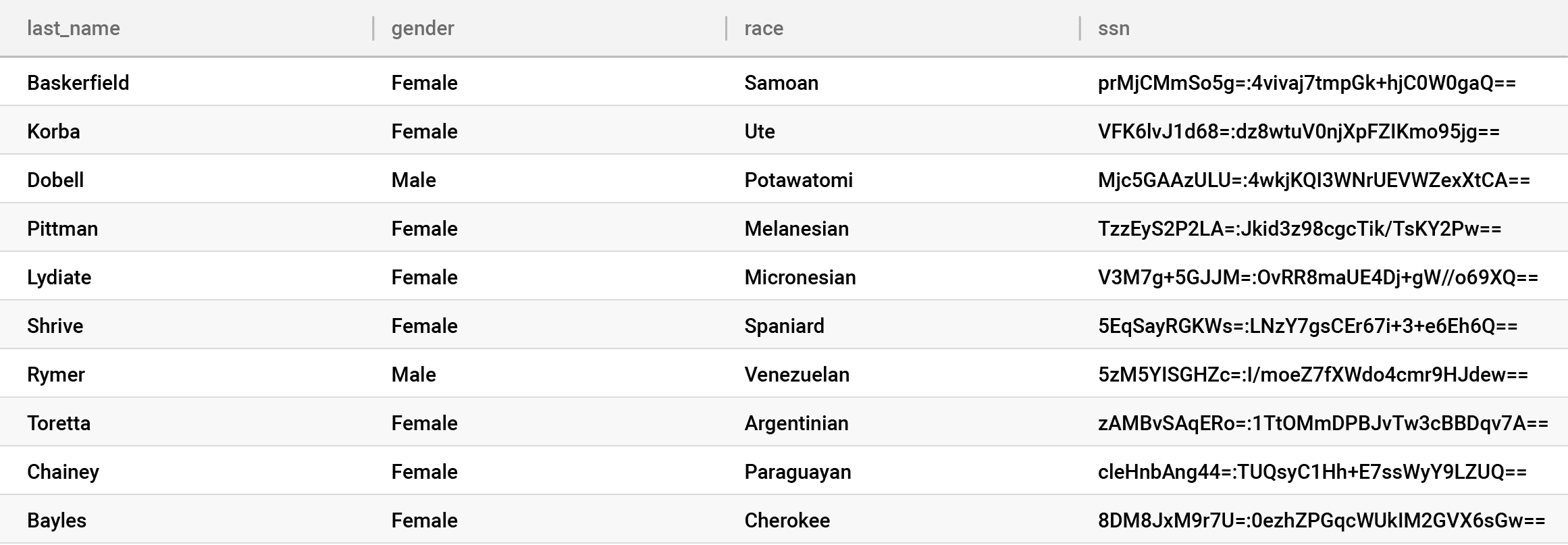
Task: Select the Paraguayan race cell
Action: pos(798,471)
